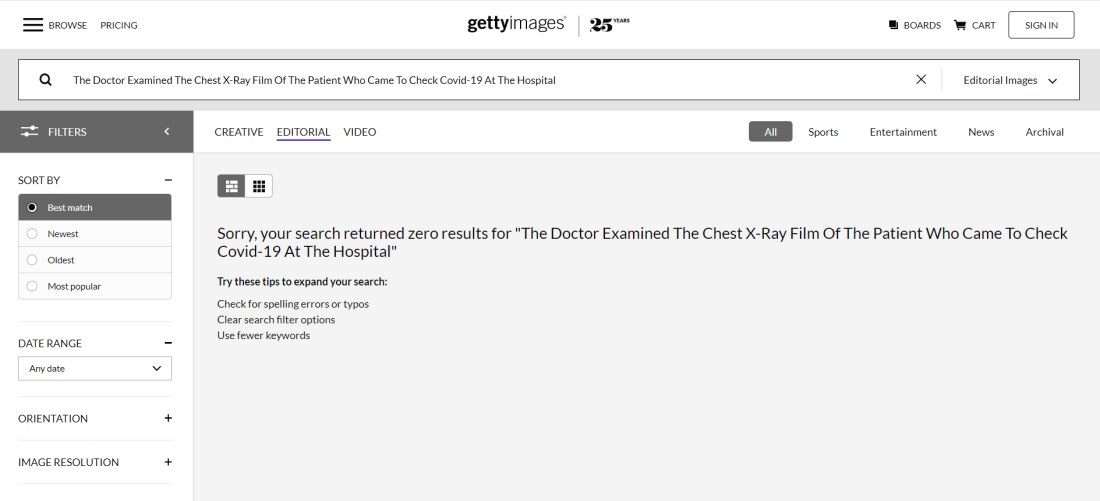The height and width of the screenshot is (501, 1100).
Task: Switch to the Video tab
Action: pos(360,132)
